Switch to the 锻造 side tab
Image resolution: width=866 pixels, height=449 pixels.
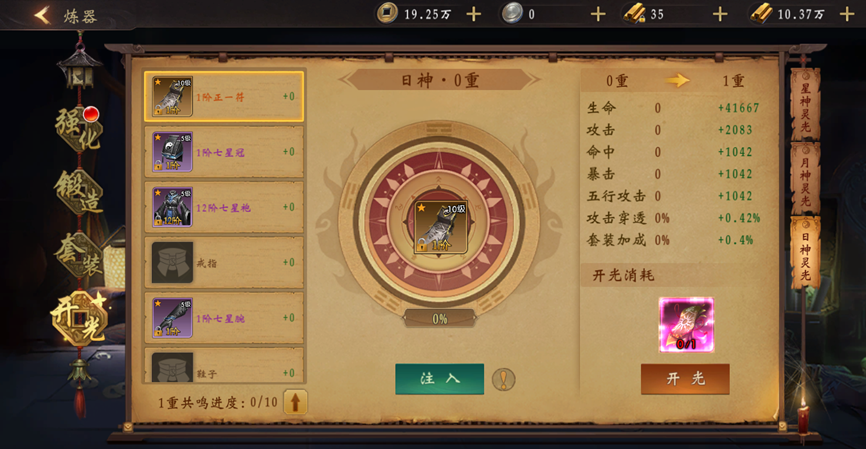click(79, 192)
